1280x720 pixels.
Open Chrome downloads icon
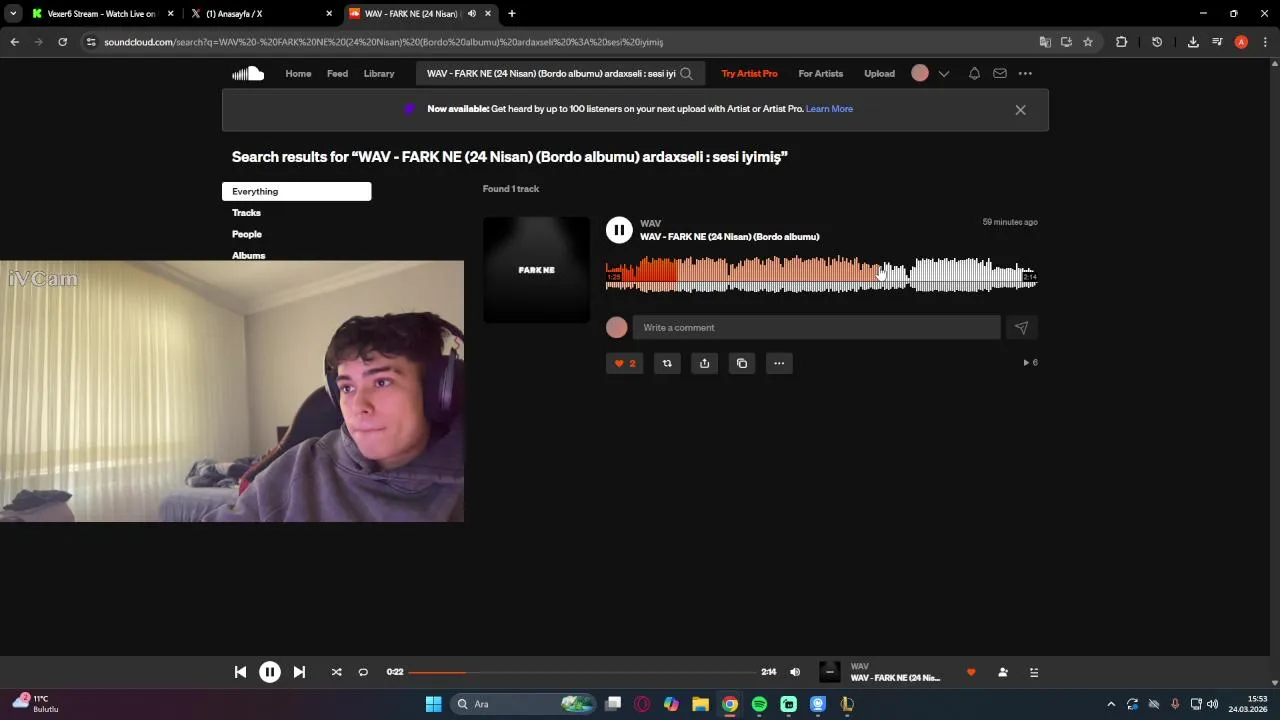pos(1193,42)
